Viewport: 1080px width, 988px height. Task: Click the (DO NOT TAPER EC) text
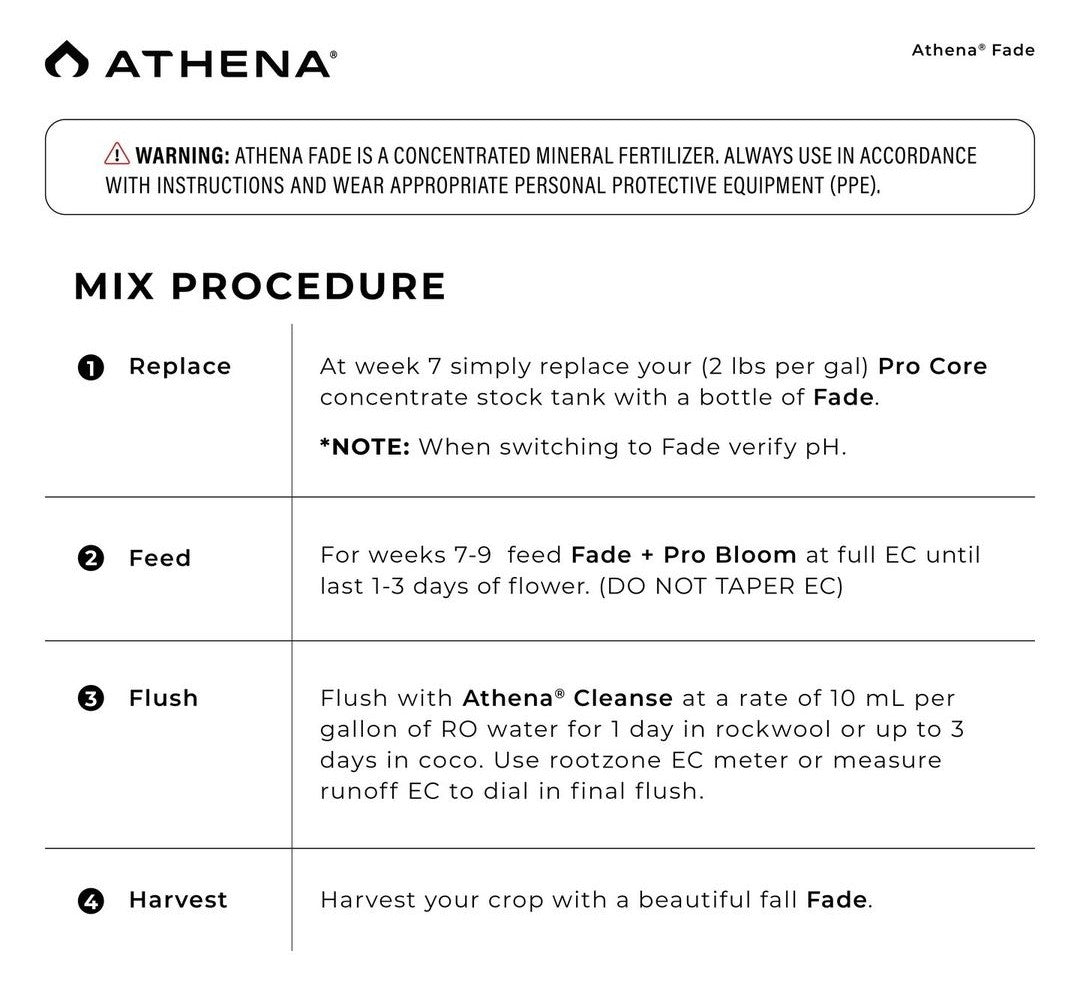click(720, 586)
